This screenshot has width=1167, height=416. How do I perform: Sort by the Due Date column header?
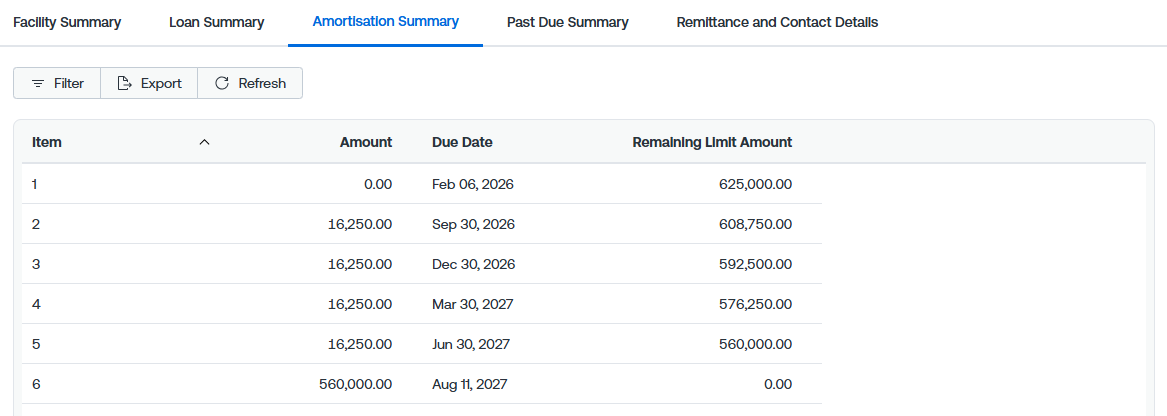coord(462,142)
